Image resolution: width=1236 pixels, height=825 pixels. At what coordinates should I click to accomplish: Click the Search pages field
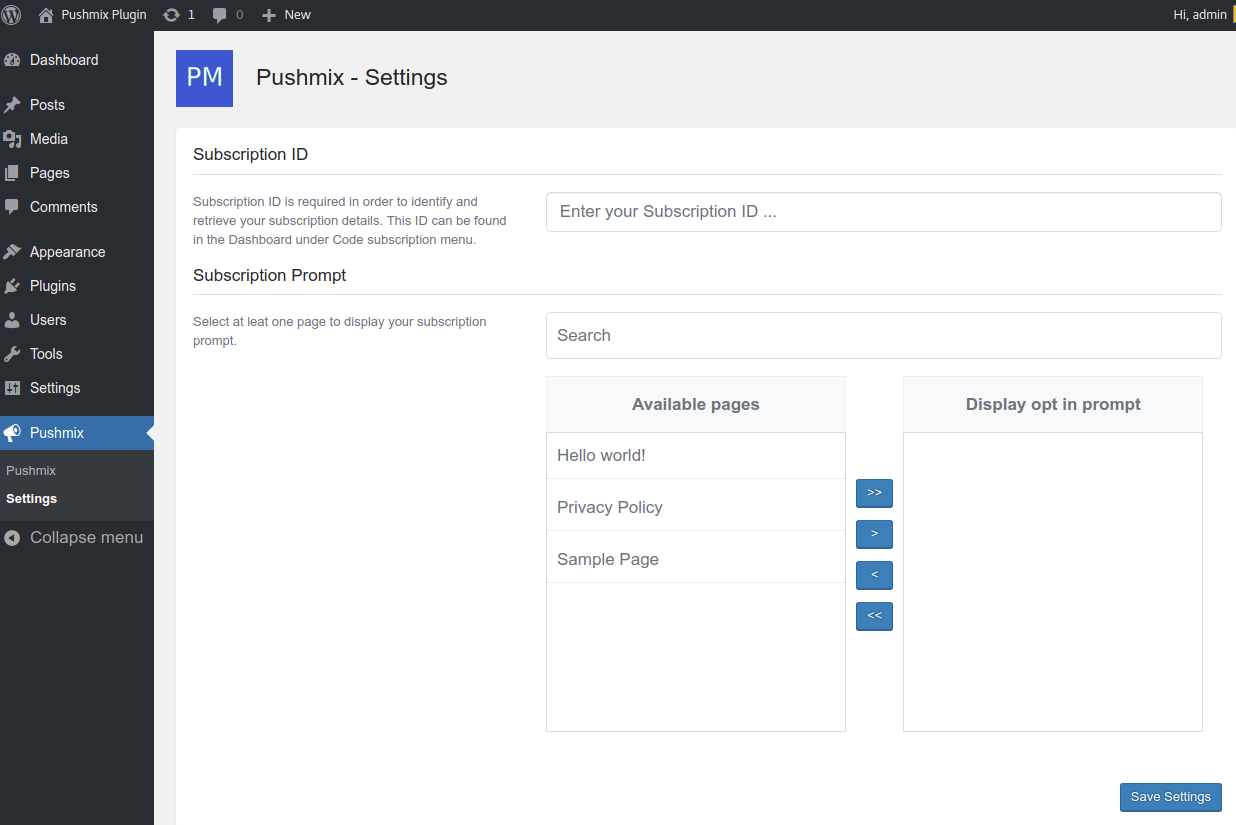[883, 335]
